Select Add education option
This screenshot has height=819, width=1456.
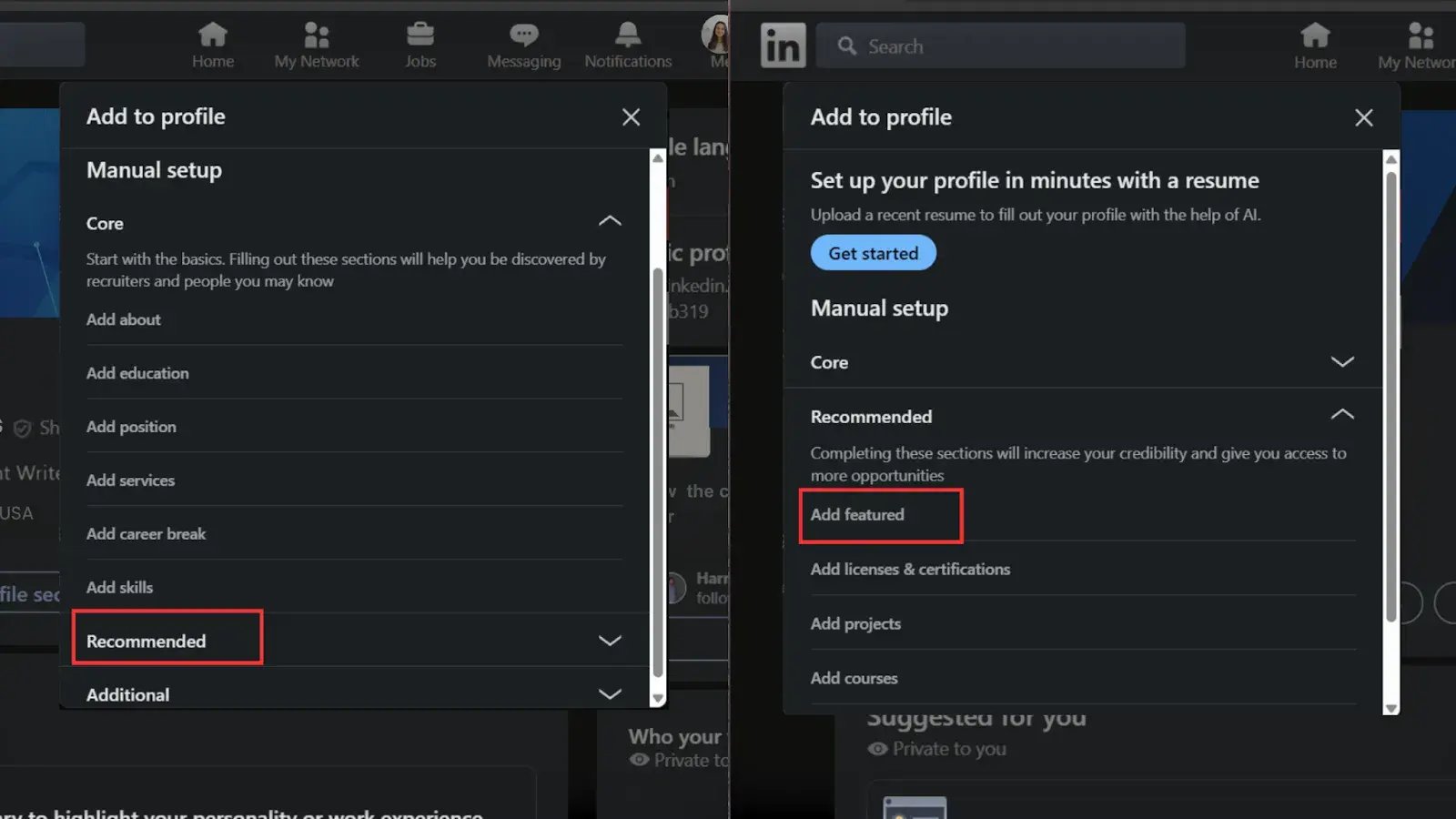point(137,373)
